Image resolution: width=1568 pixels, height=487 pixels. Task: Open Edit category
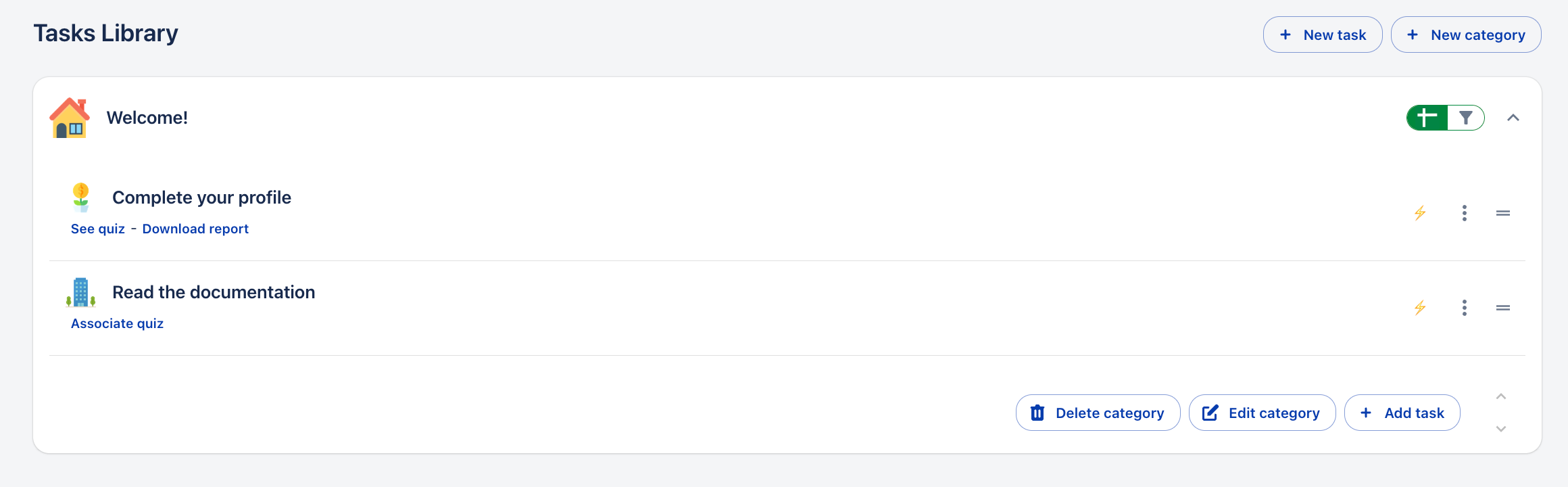(1262, 413)
